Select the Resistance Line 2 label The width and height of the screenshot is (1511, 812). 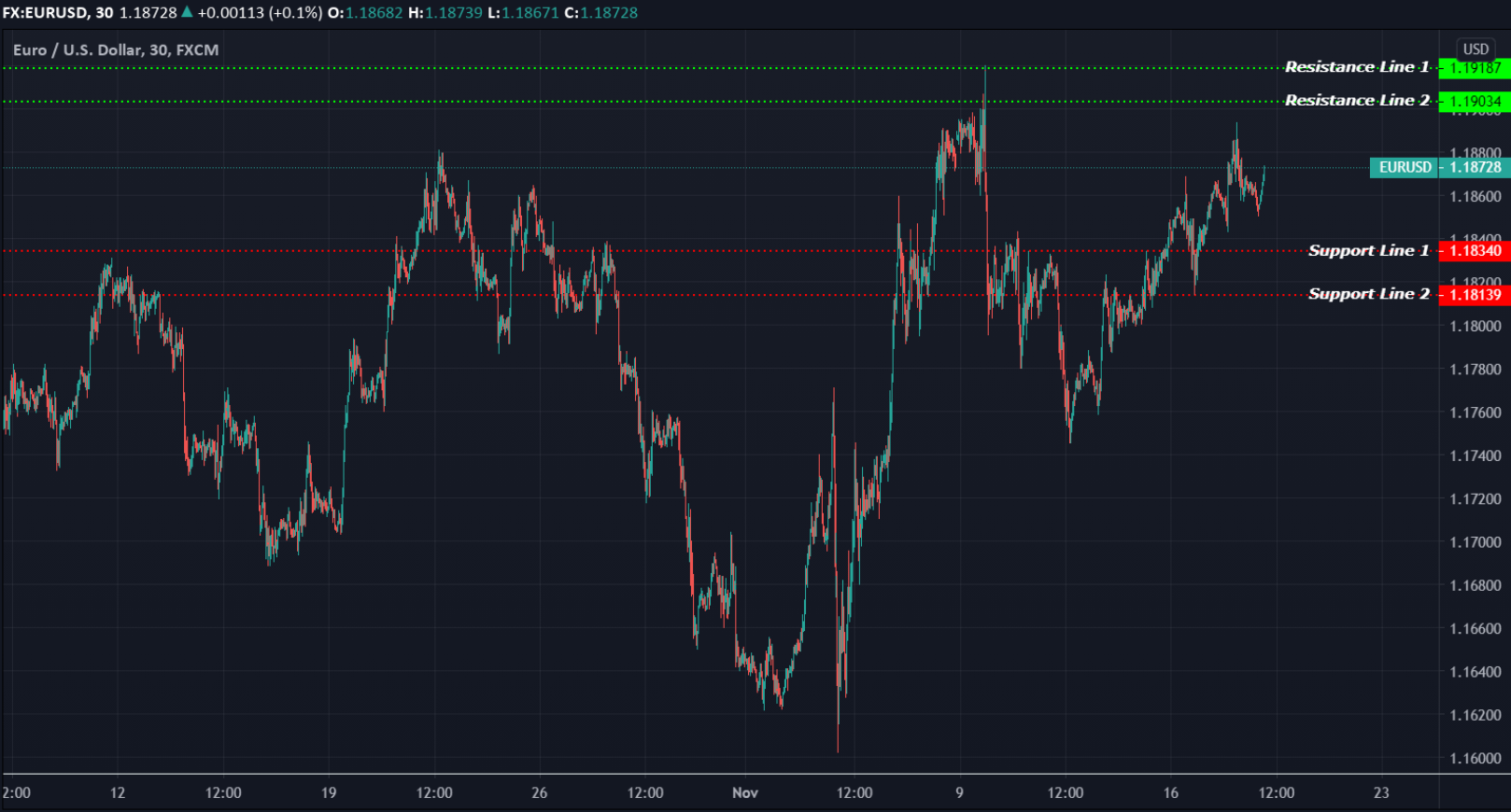click(x=1357, y=101)
